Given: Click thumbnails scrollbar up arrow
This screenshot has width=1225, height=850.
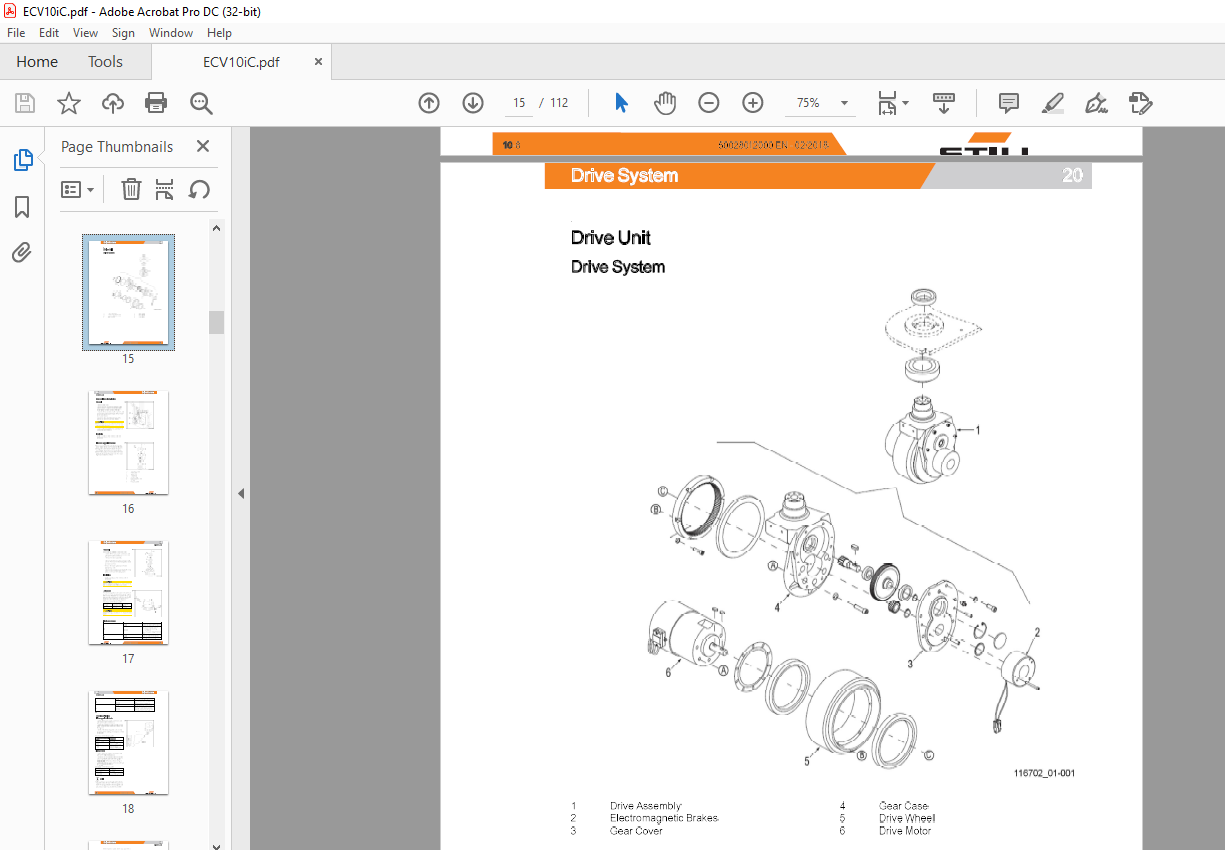Looking at the screenshot, I should (x=216, y=228).
